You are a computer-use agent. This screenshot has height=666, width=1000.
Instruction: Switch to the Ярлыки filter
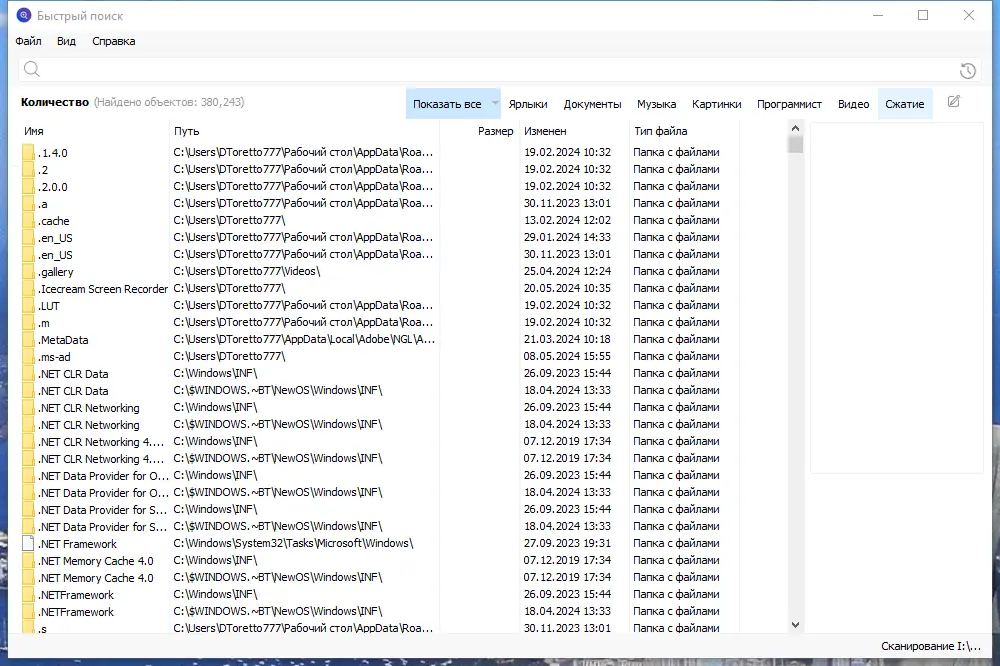(528, 104)
